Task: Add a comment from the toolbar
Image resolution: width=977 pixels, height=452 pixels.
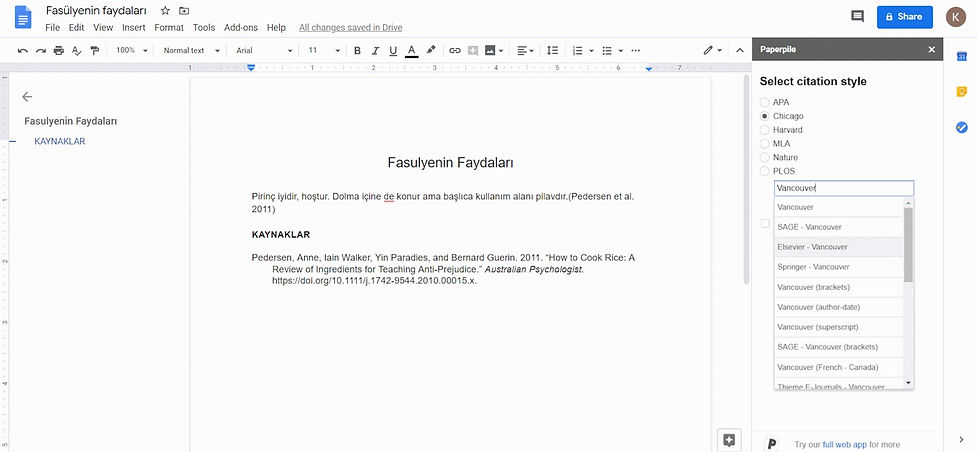Action: point(472,50)
